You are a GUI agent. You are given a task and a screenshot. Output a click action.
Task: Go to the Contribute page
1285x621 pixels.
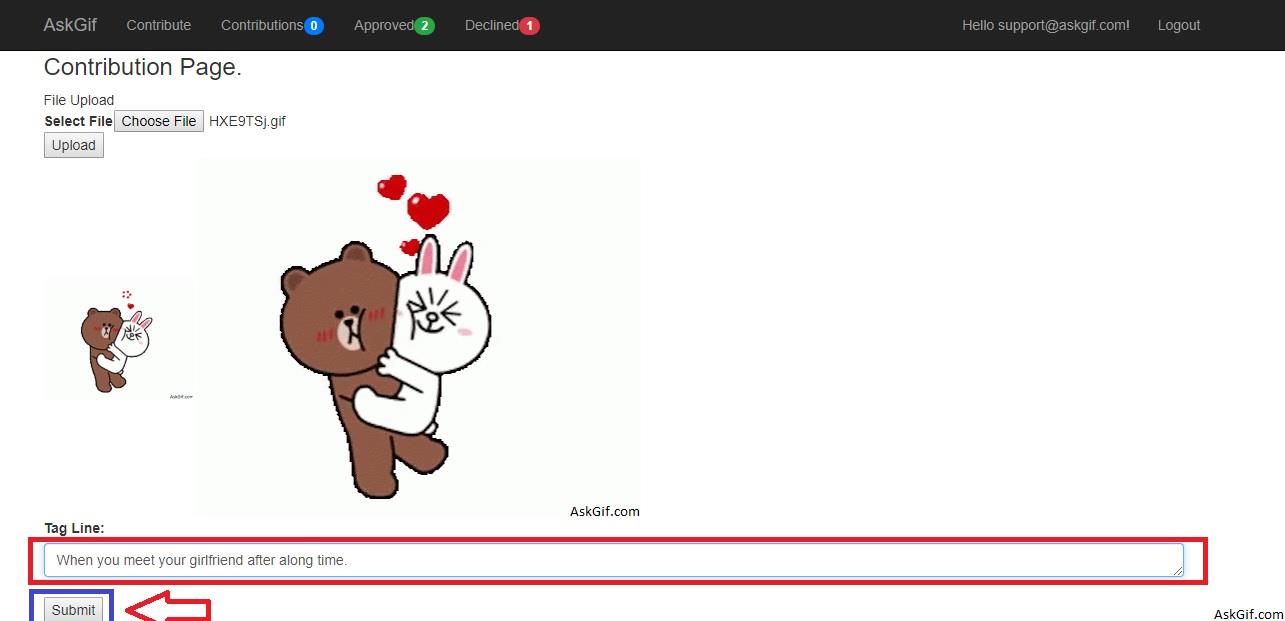coord(159,25)
